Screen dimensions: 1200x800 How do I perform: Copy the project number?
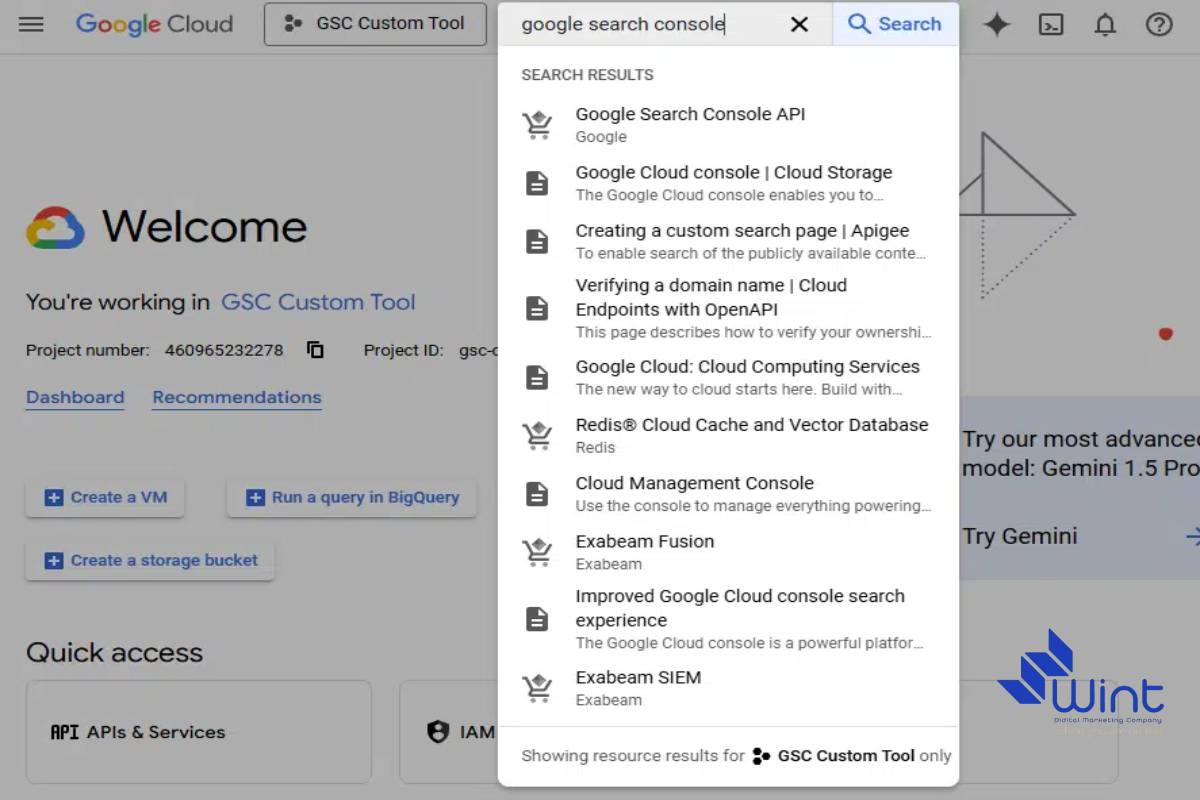pyautogui.click(x=315, y=350)
